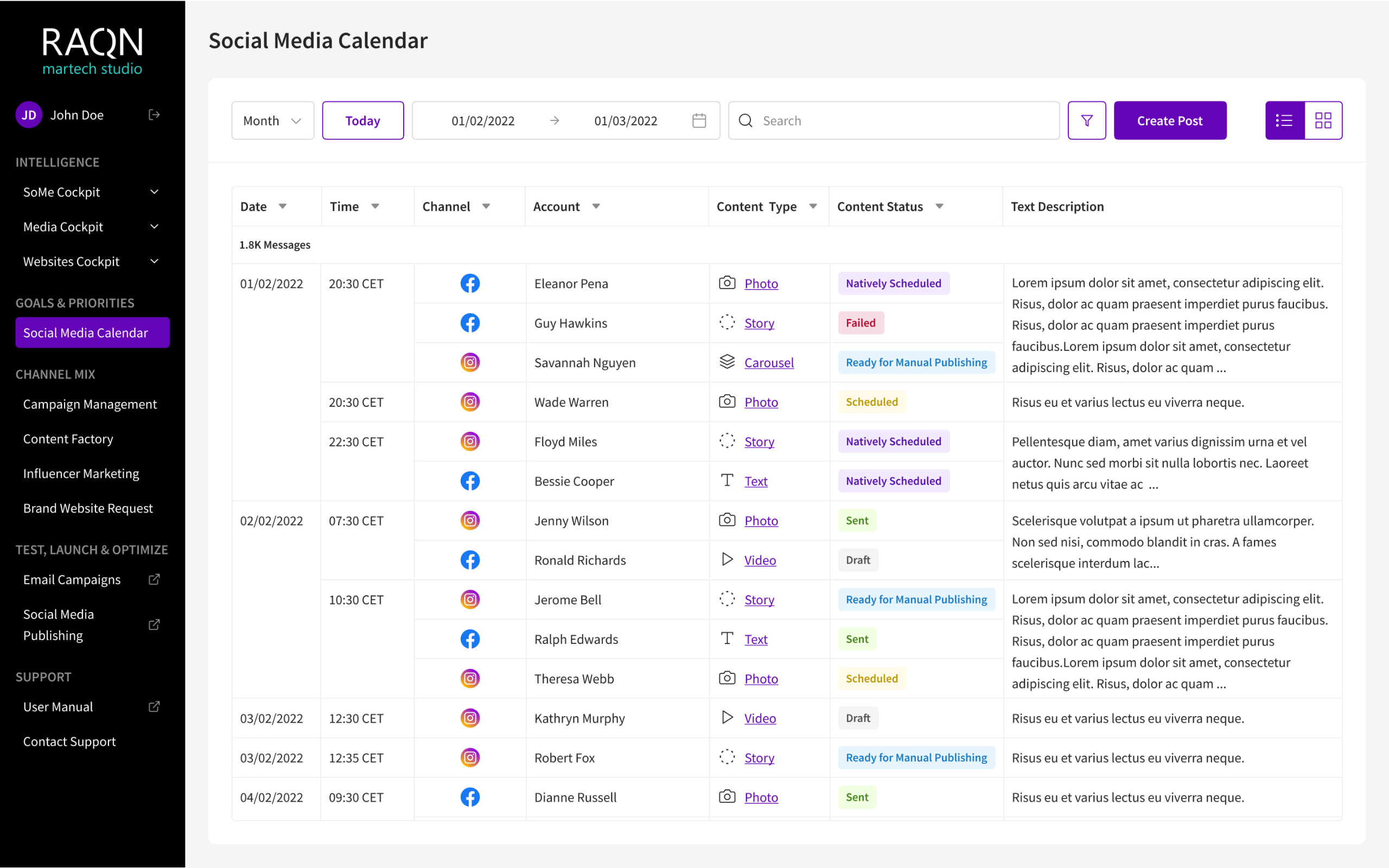Click the Carousel stack icon on Savannah Nguyen's row
1389x868 pixels.
click(727, 362)
